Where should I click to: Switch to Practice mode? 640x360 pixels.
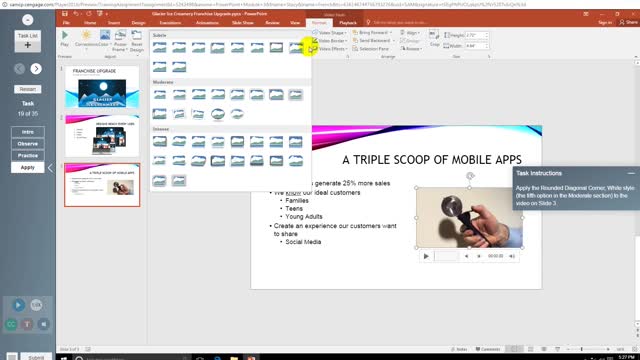click(28, 156)
